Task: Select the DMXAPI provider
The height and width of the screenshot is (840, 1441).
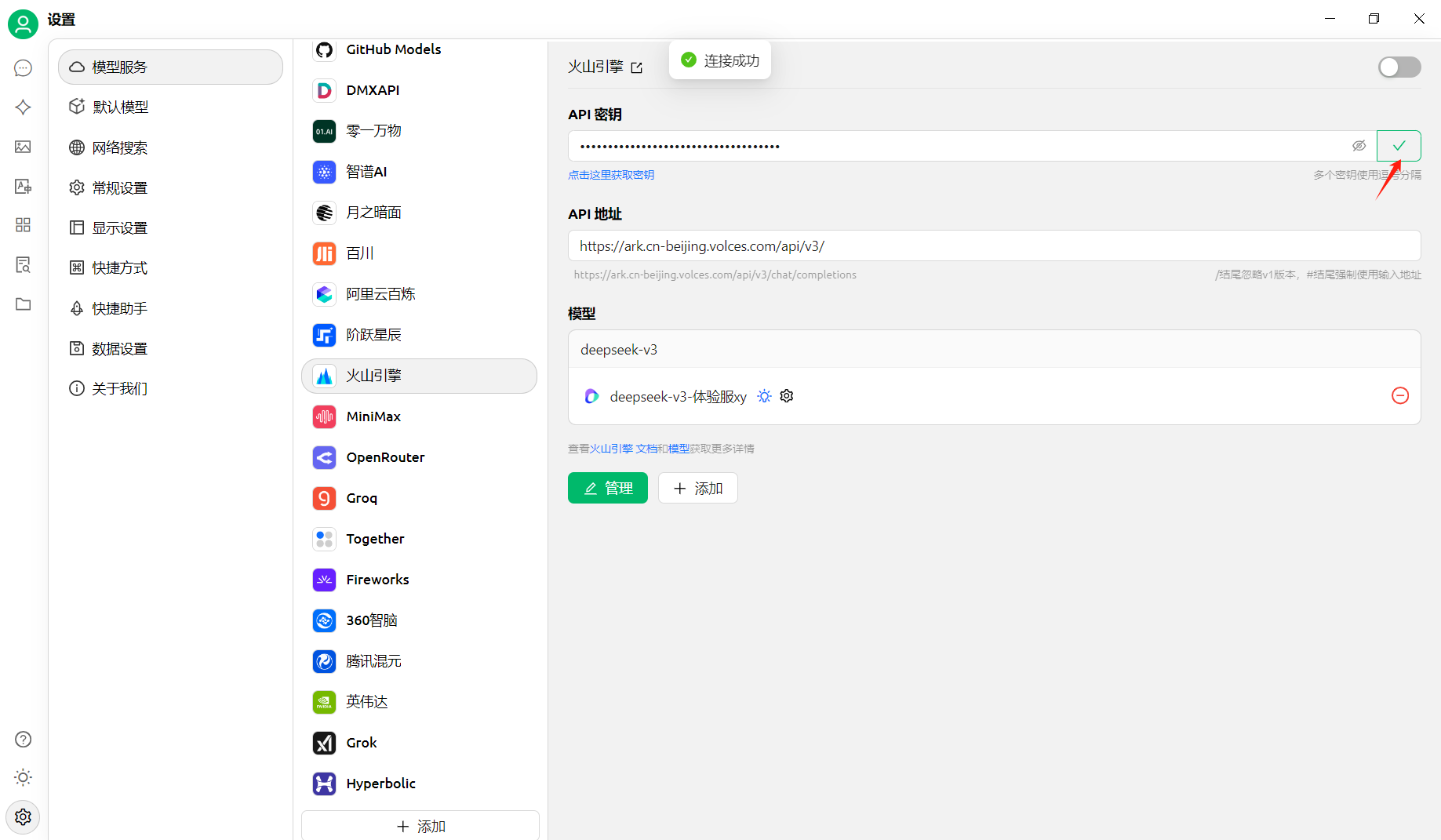Action: click(420, 90)
